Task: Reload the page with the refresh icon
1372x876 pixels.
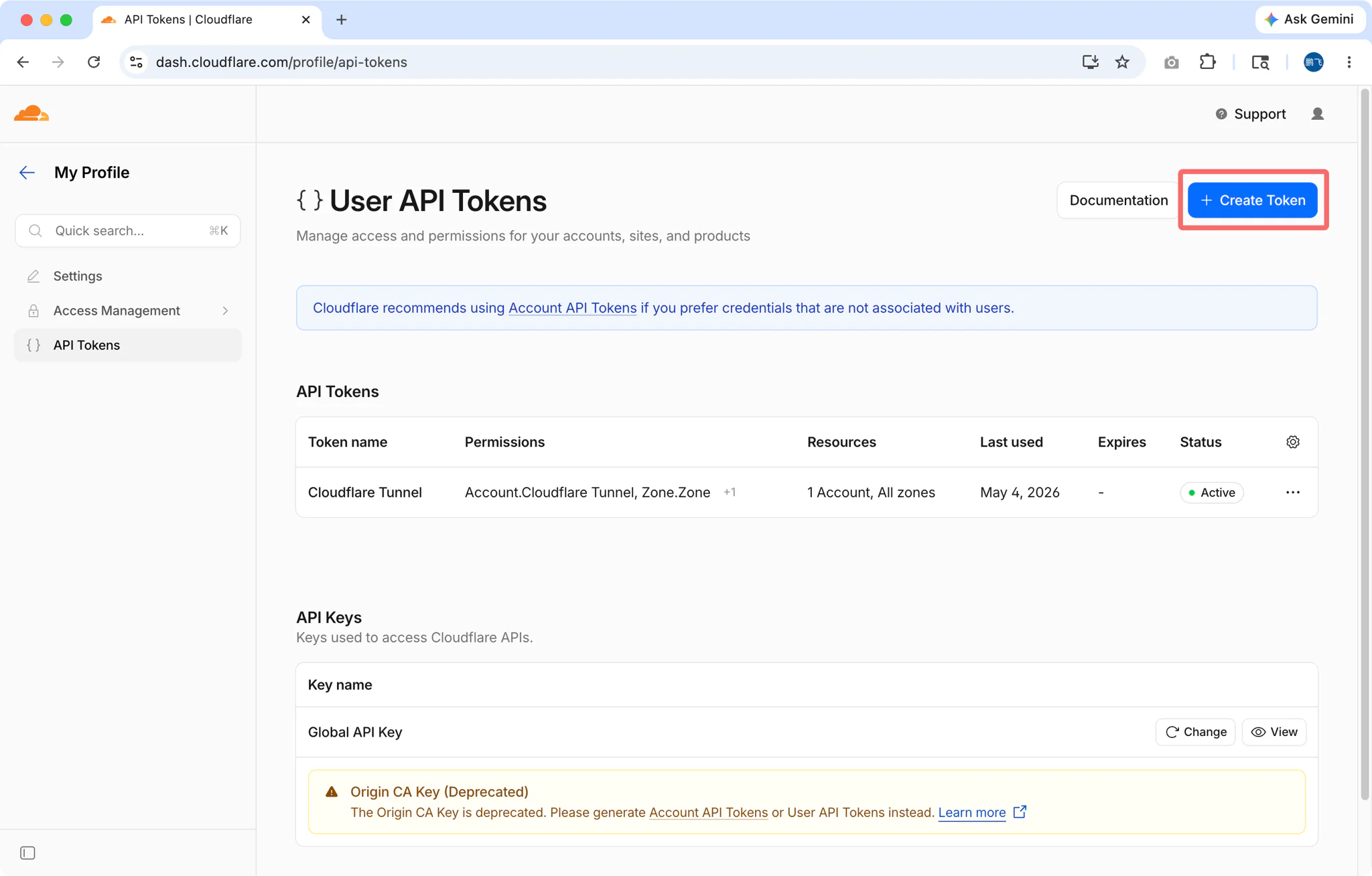Action: [x=94, y=62]
